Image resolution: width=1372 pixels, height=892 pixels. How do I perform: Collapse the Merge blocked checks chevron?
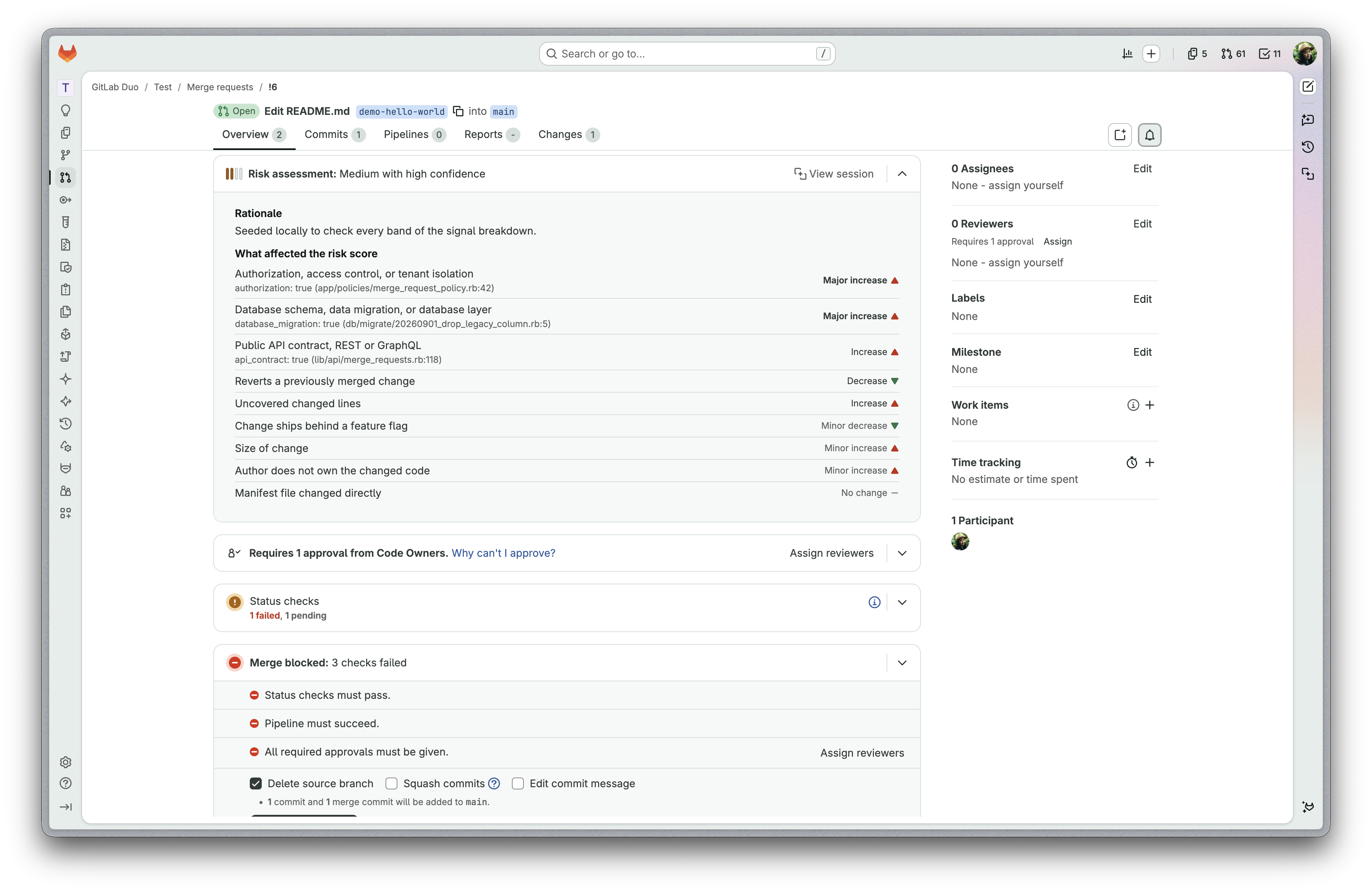[x=902, y=663]
